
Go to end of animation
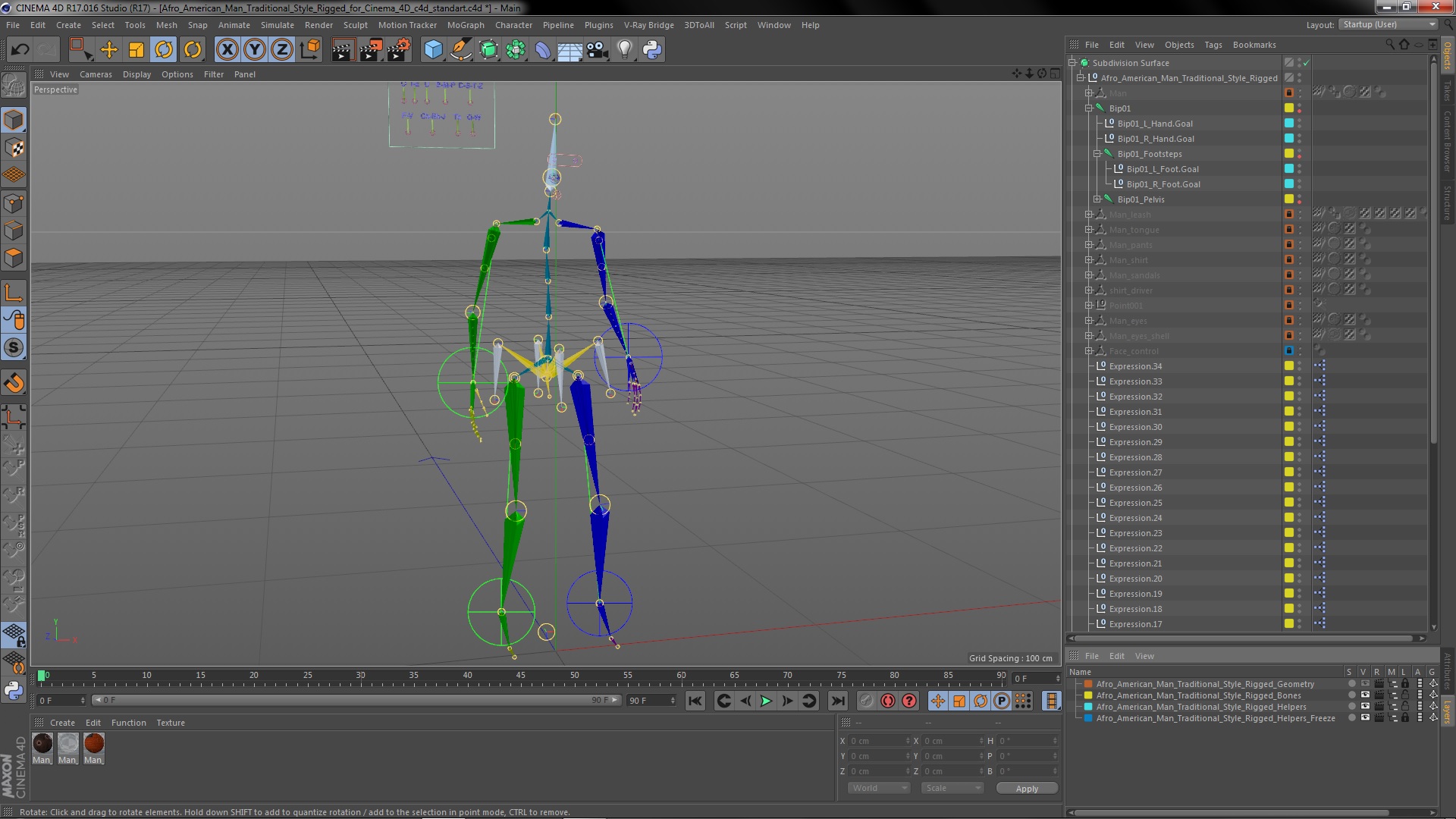tap(837, 701)
